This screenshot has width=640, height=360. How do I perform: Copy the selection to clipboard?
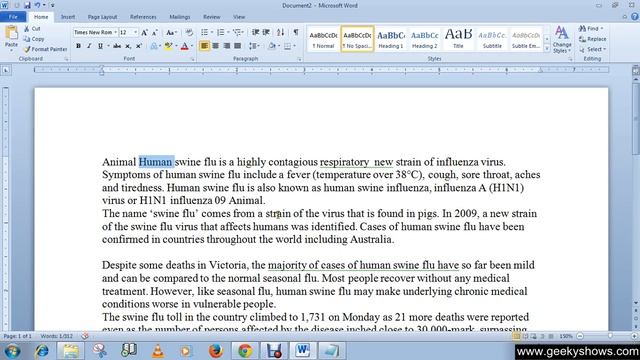[34, 39]
